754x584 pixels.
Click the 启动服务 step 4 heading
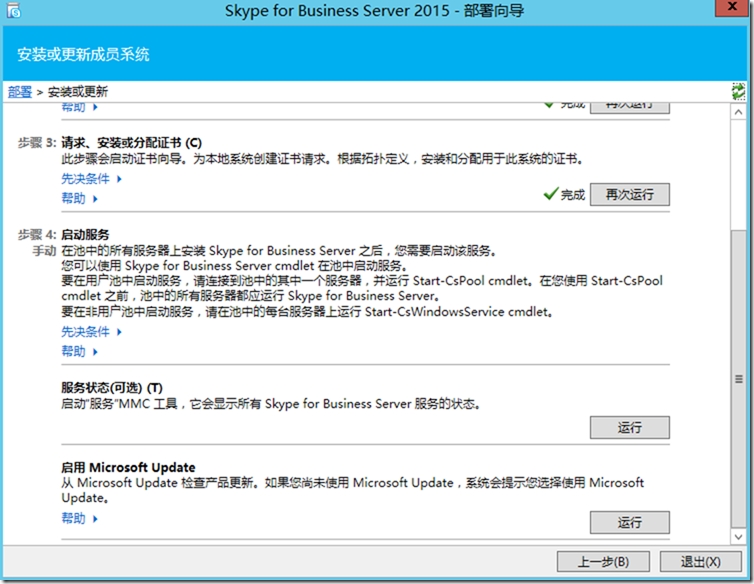(85, 235)
